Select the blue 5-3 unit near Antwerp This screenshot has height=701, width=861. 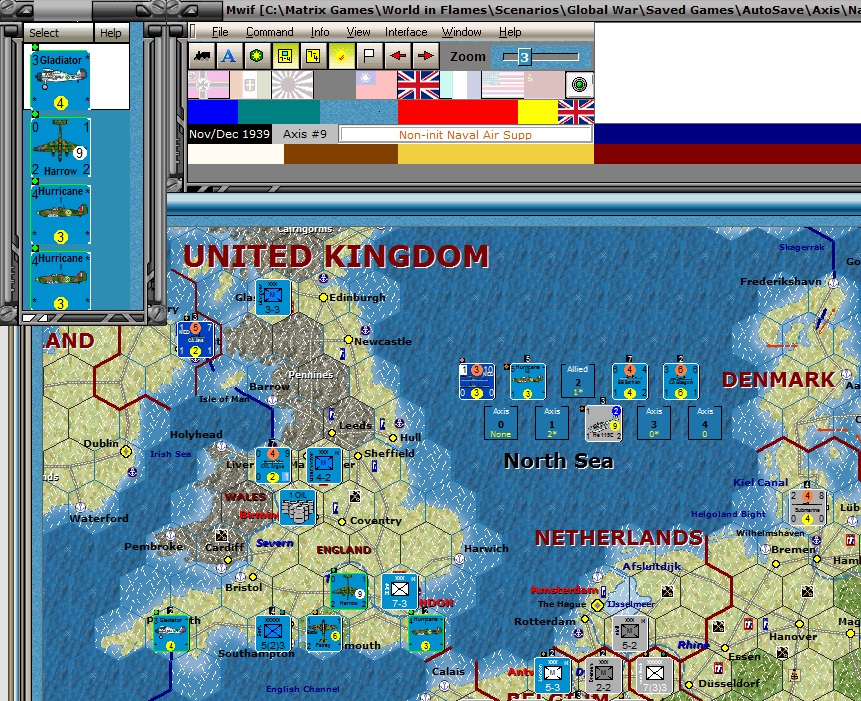click(x=552, y=675)
